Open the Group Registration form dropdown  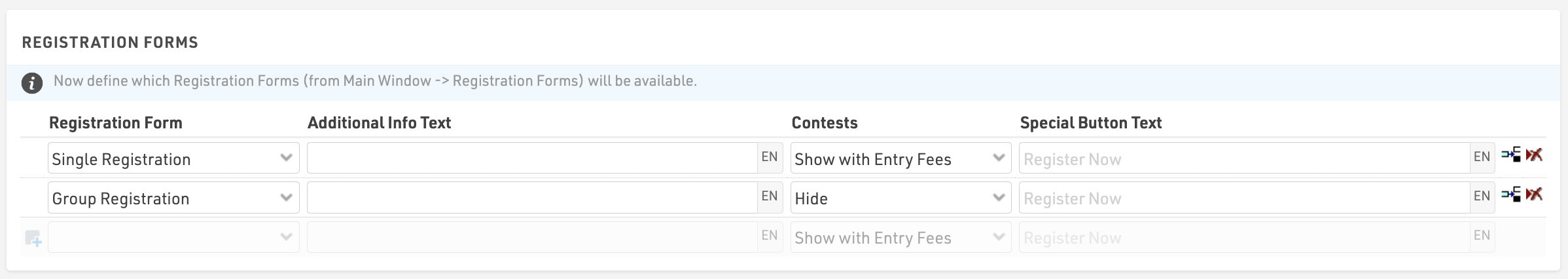tap(173, 198)
